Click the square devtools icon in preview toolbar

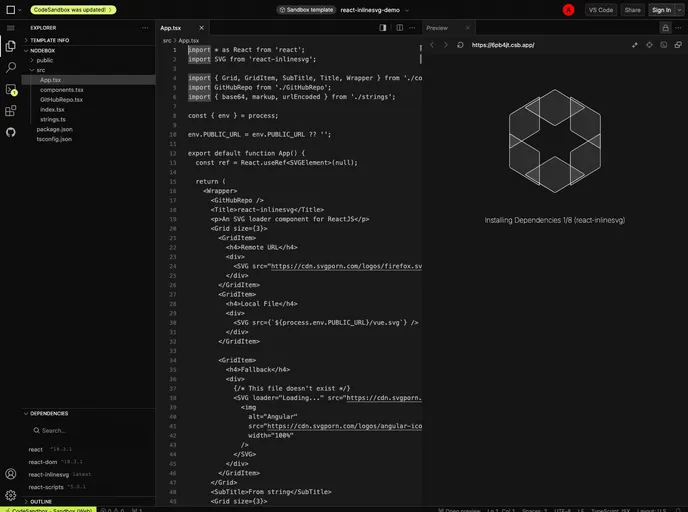point(663,45)
